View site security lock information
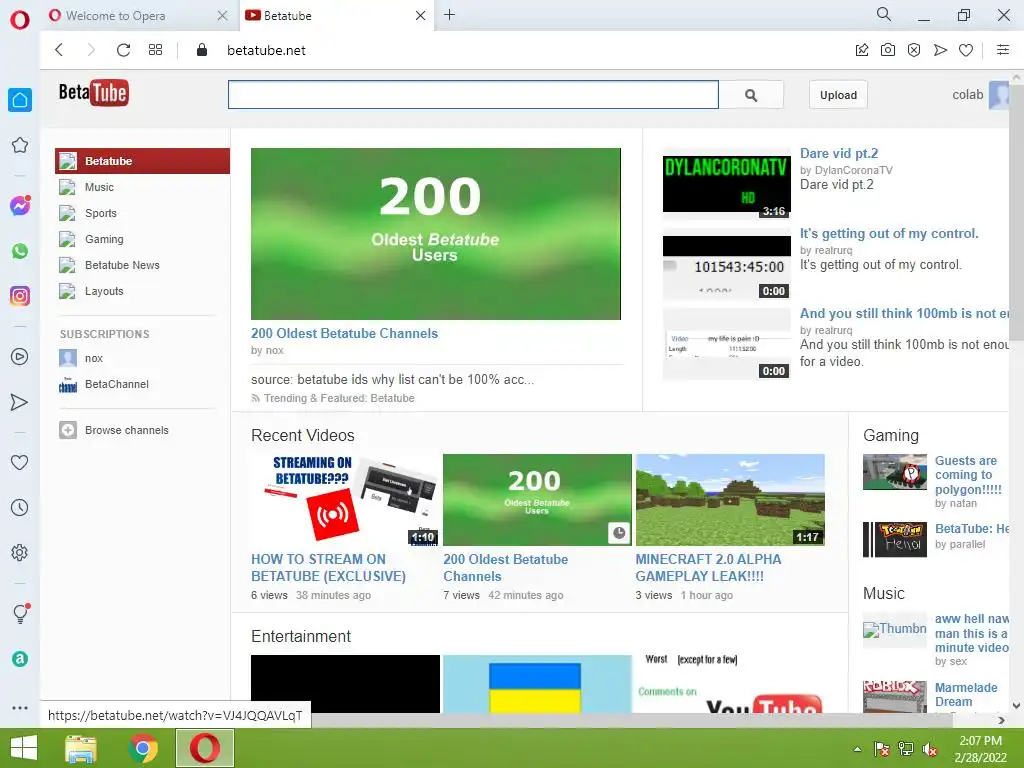1024x768 pixels. point(202,50)
